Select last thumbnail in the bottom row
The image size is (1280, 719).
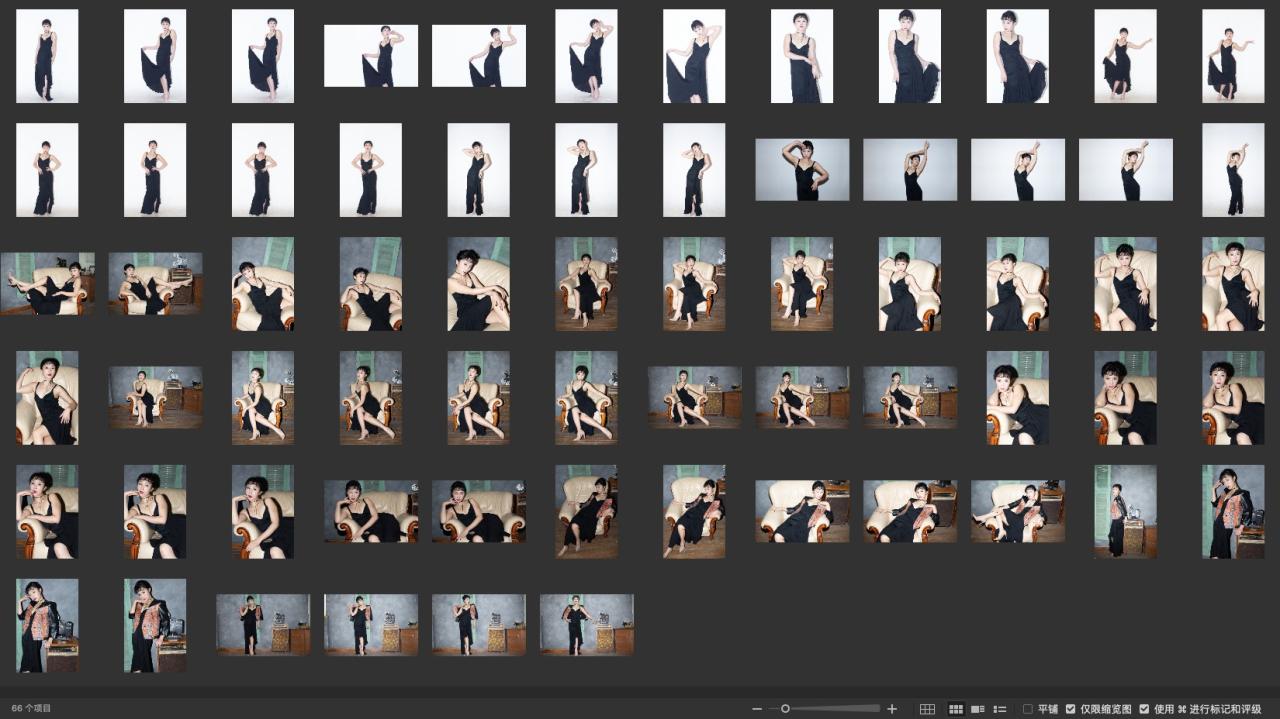tap(586, 625)
